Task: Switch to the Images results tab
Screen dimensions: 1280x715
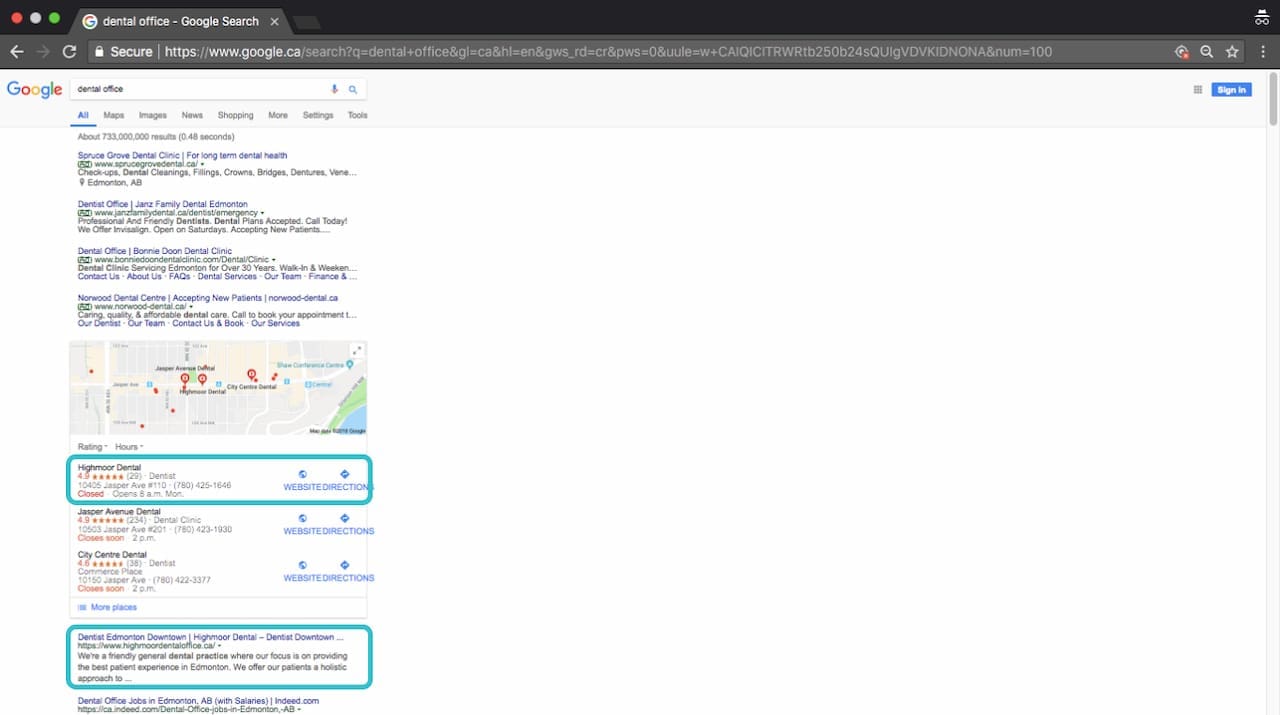Action: pos(152,115)
